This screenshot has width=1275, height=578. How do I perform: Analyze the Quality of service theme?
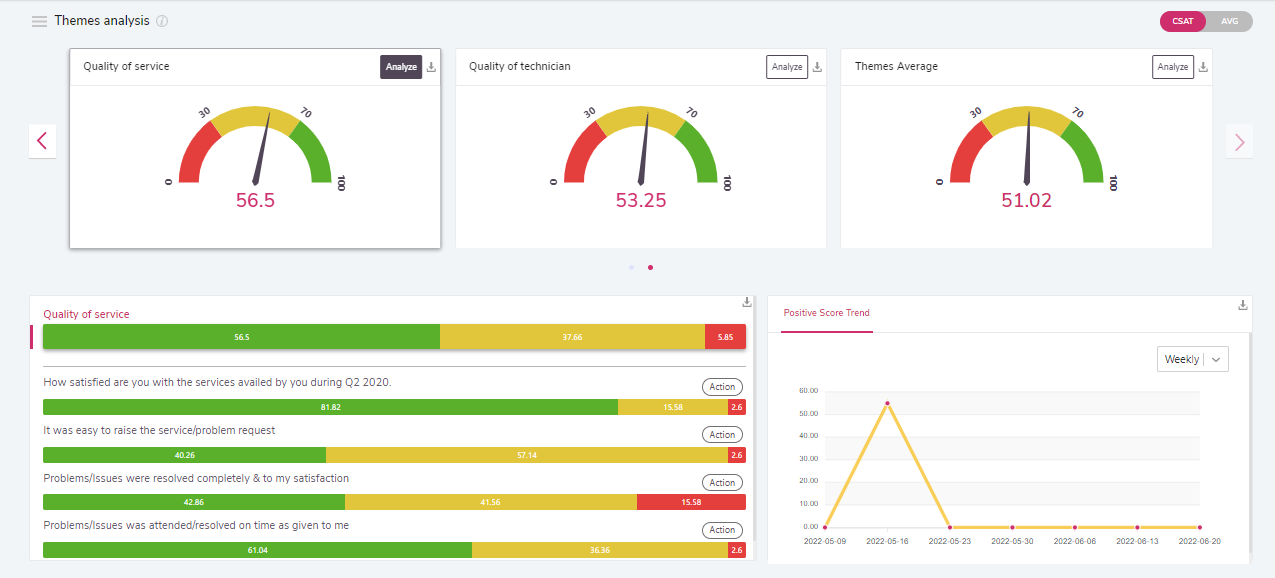[x=401, y=67]
